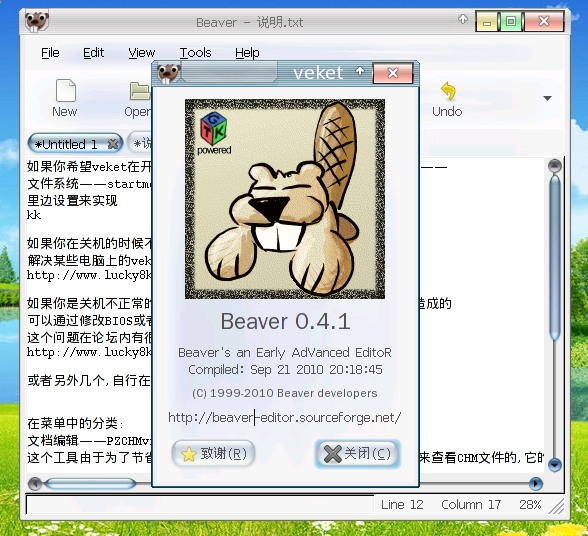Image resolution: width=588 pixels, height=536 pixels.
Task: Close the veket About dialog via title bar X
Action: 393,73
